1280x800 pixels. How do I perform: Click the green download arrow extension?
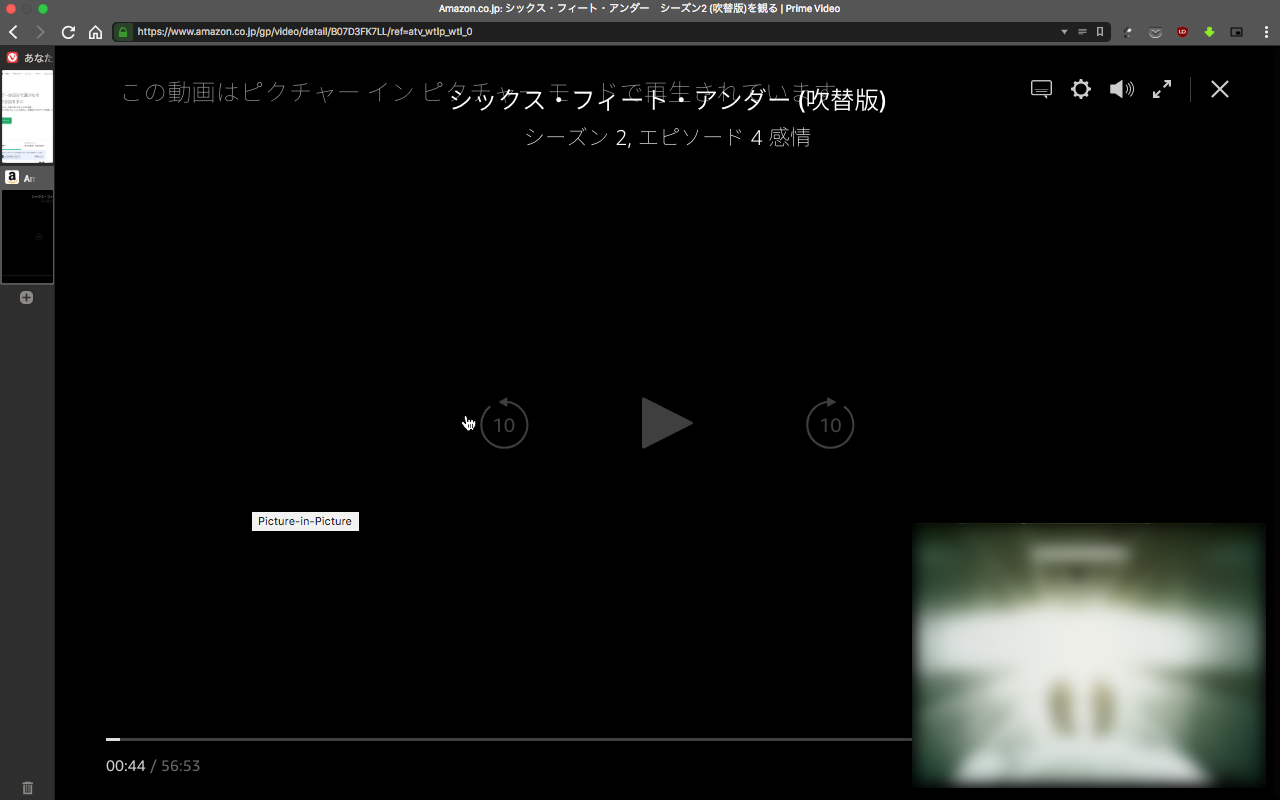[x=1209, y=32]
